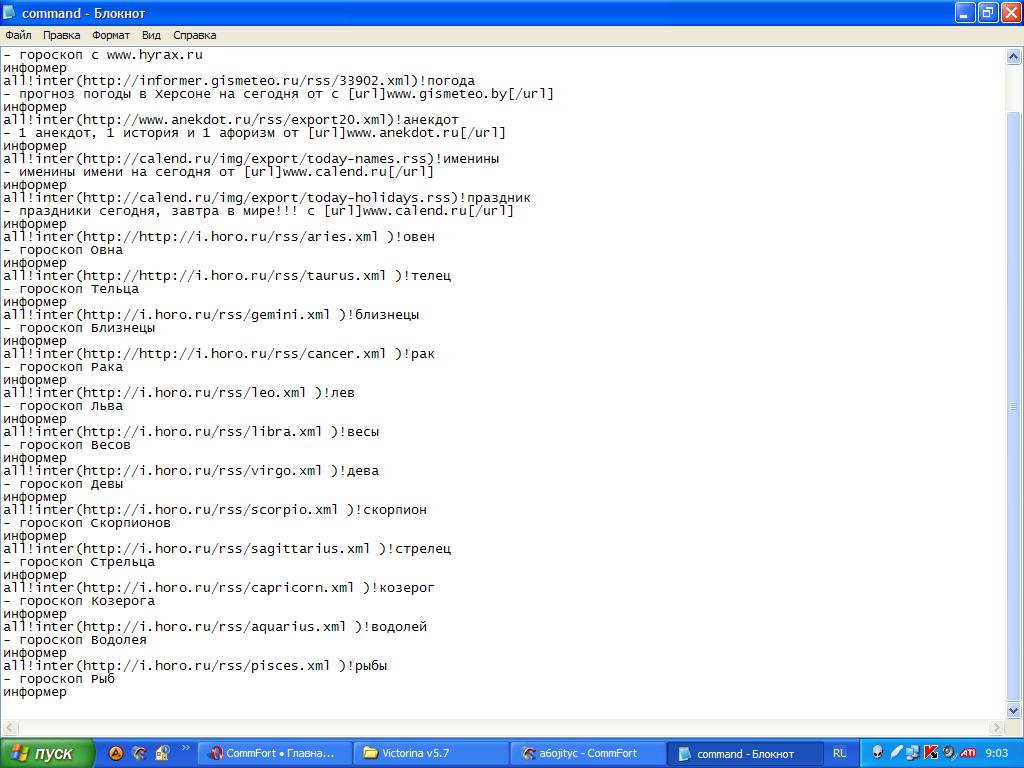
Task: Click the vertical scrollbar down arrow
Action: pyautogui.click(x=1013, y=711)
